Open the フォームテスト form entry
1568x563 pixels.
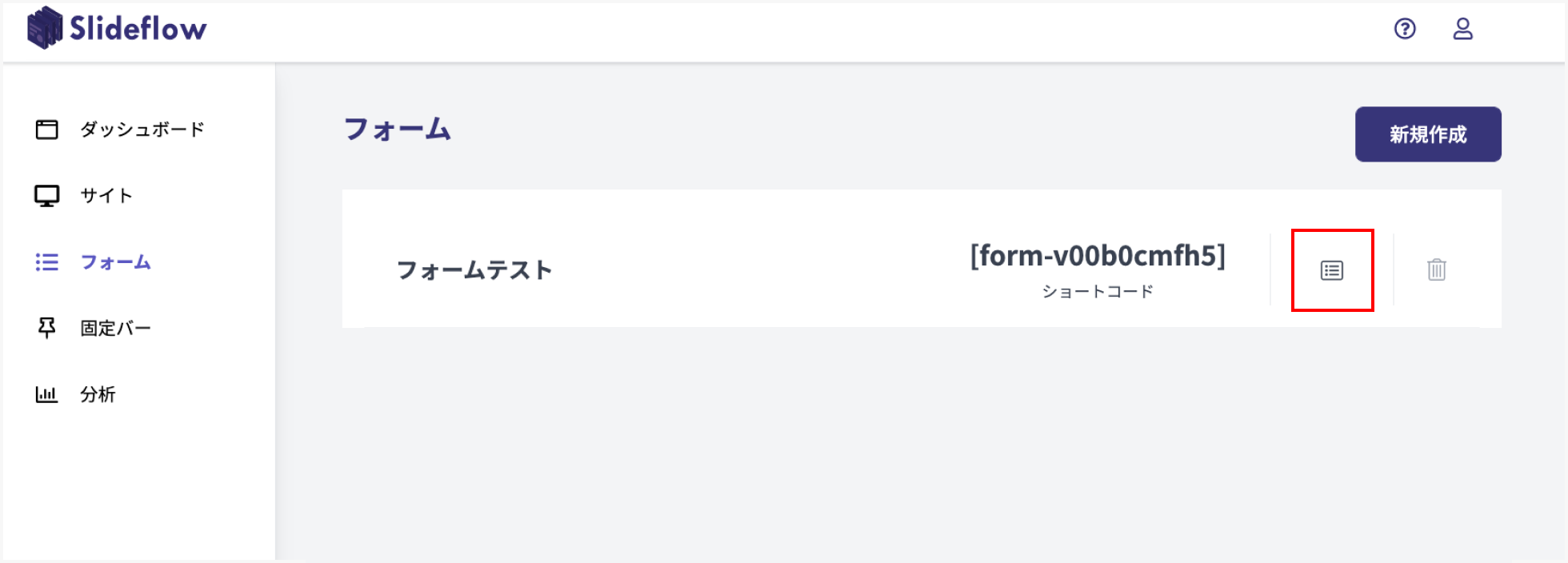pyautogui.click(x=474, y=270)
